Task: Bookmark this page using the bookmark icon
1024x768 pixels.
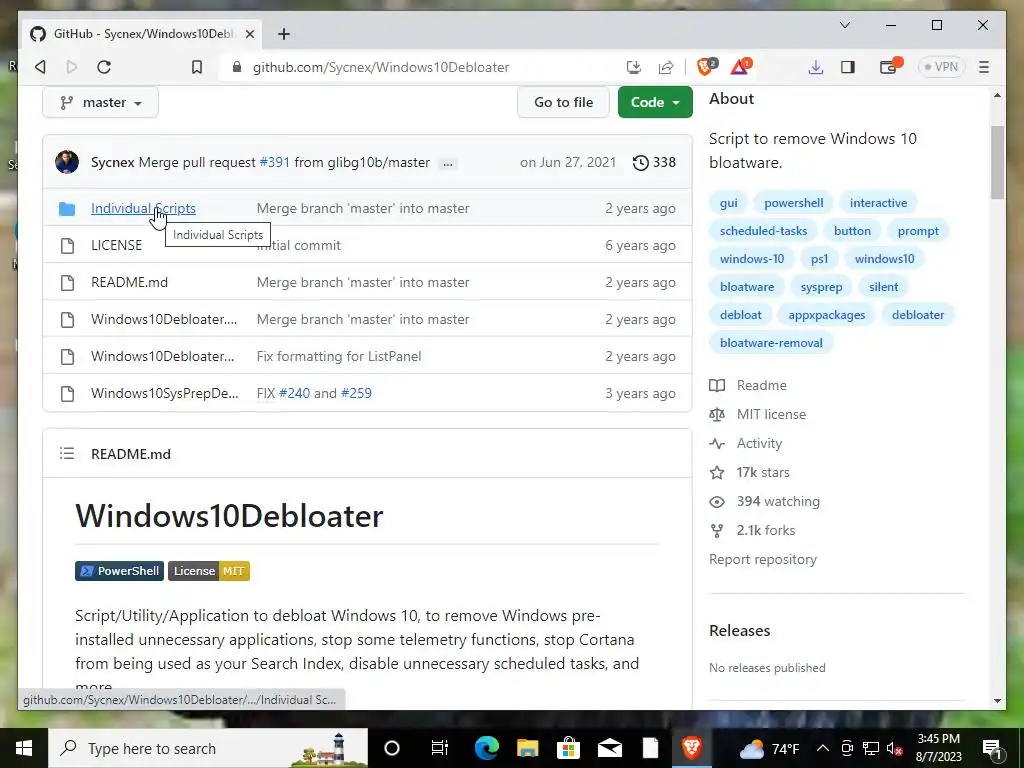Action: [x=197, y=67]
